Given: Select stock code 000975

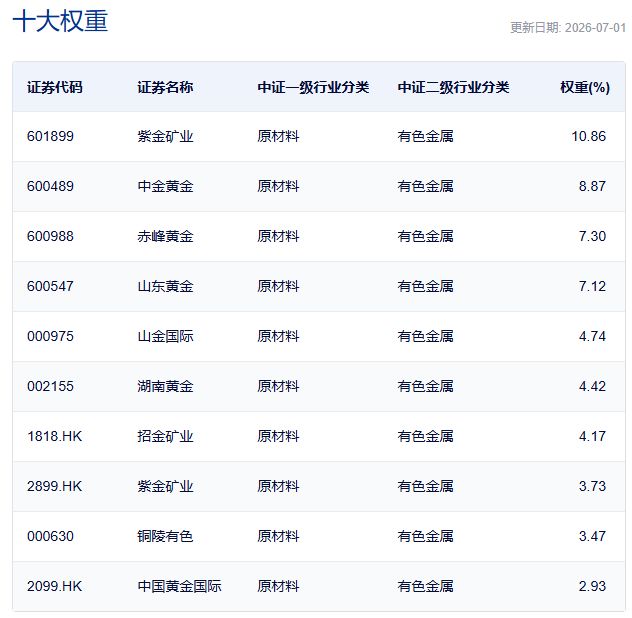Looking at the screenshot, I should pyautogui.click(x=50, y=336).
